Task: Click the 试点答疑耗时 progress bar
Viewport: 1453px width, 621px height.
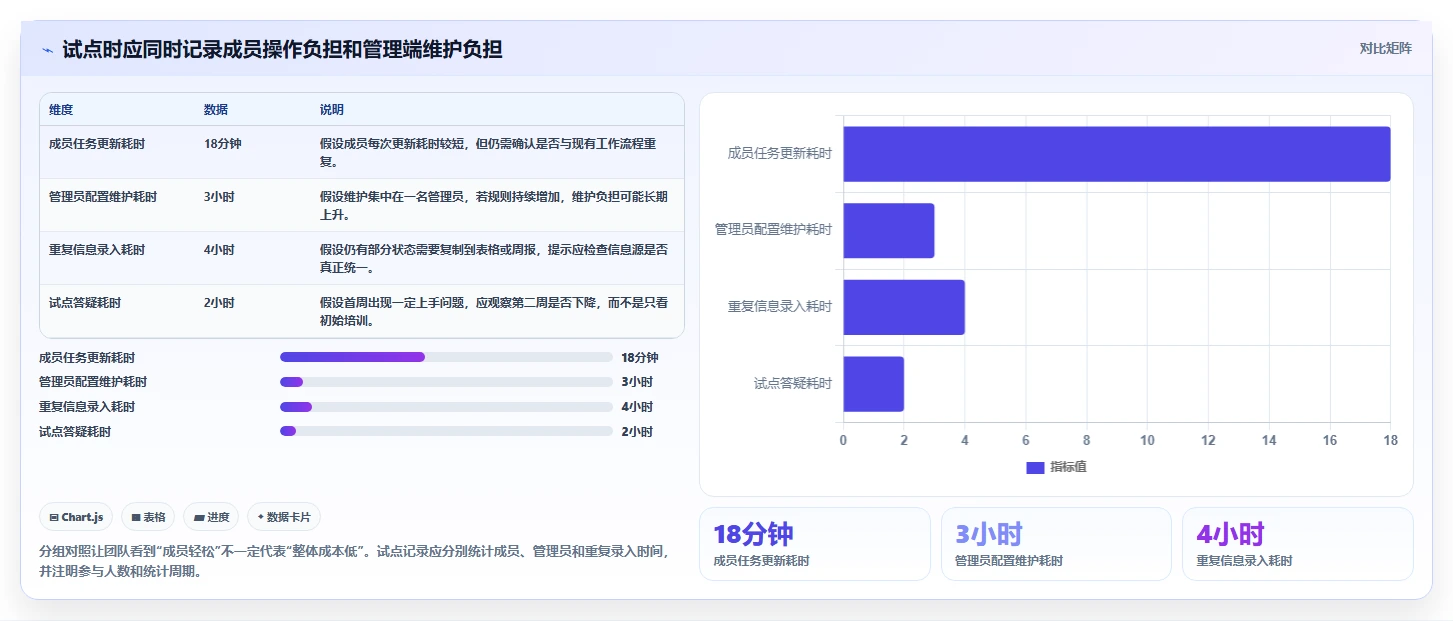Action: pos(446,431)
